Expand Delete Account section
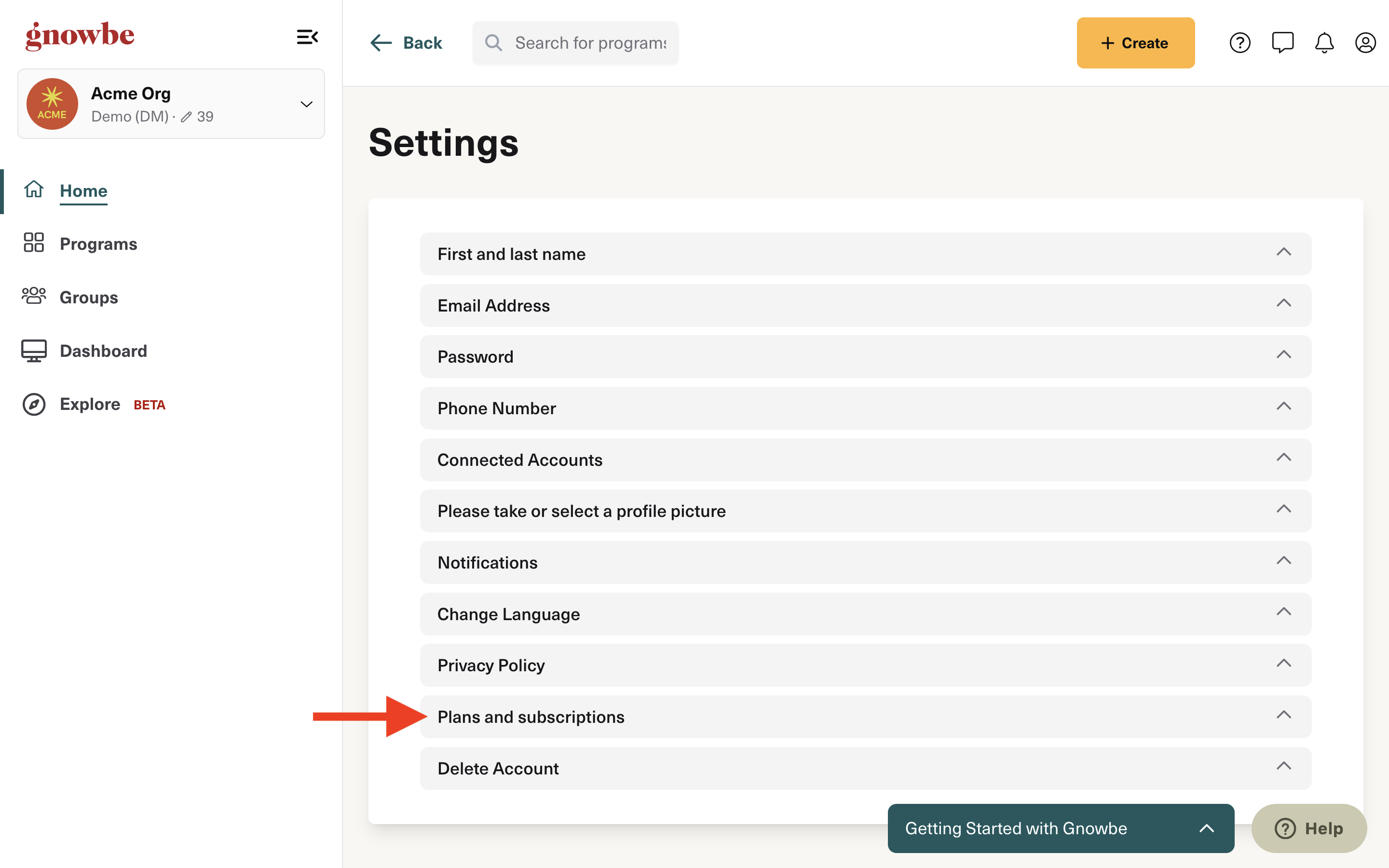The image size is (1389, 868). coord(866,768)
